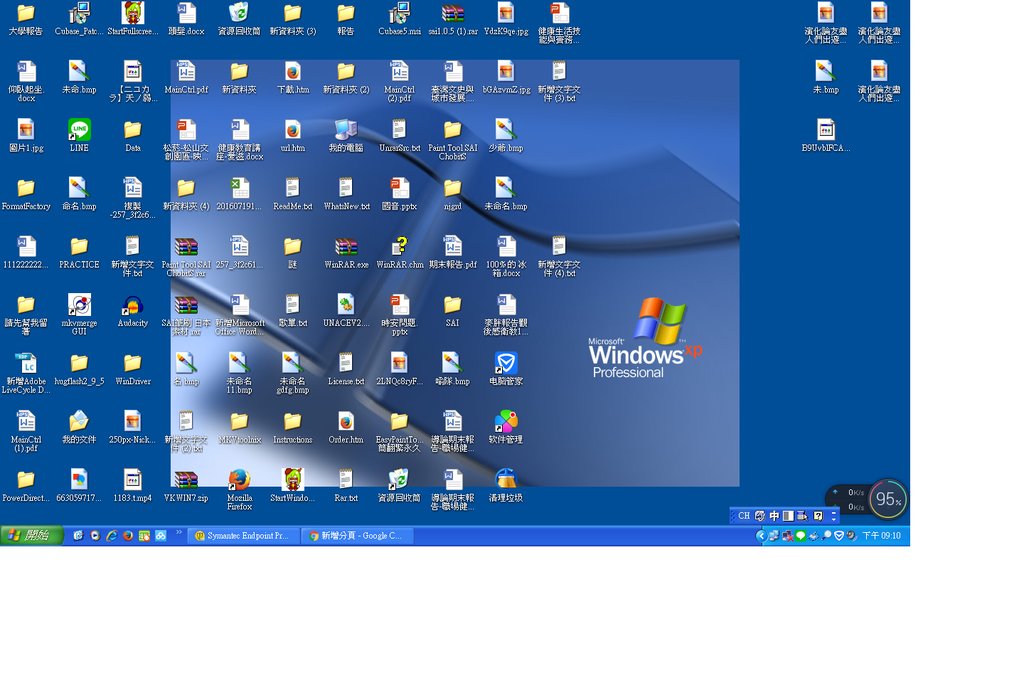Open the 我的文件 folder
The width and height of the screenshot is (1024, 683).
79,427
